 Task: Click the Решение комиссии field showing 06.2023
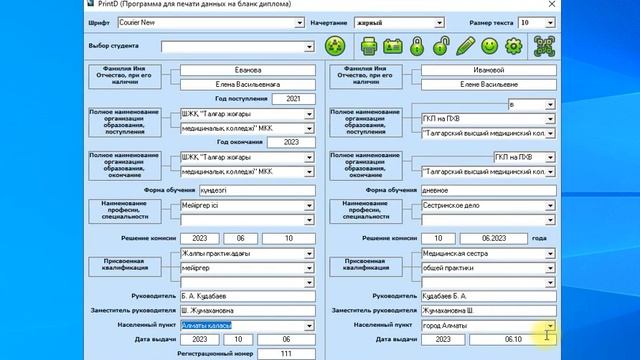(x=493, y=238)
